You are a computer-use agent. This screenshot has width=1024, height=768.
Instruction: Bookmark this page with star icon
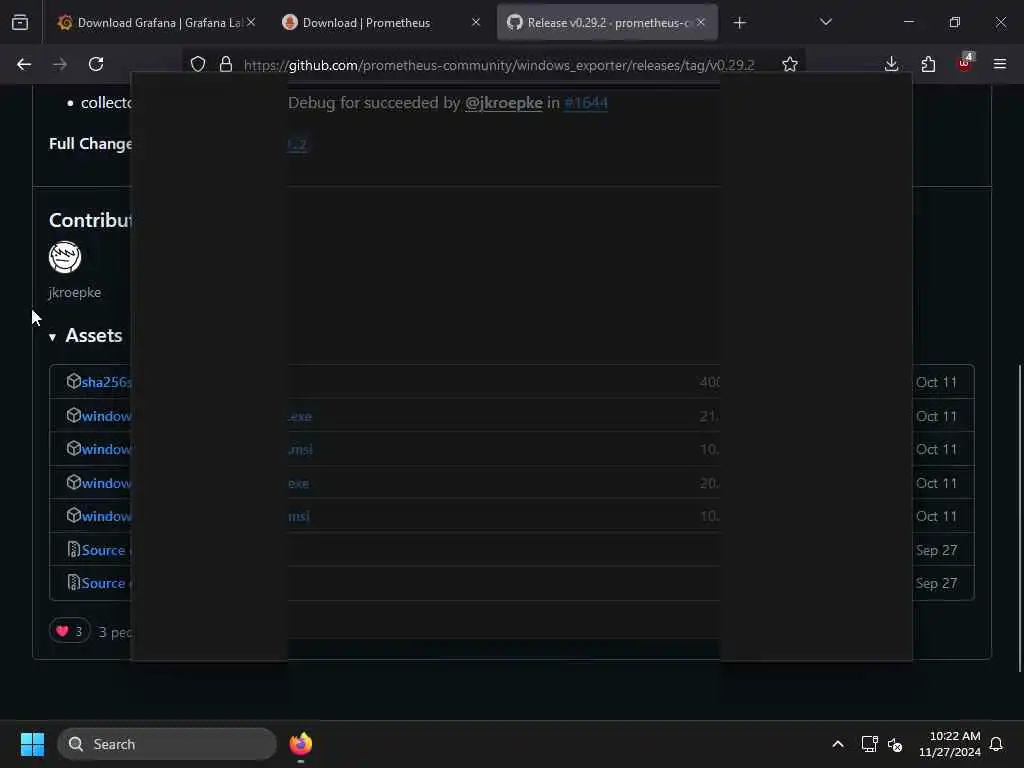click(x=790, y=64)
